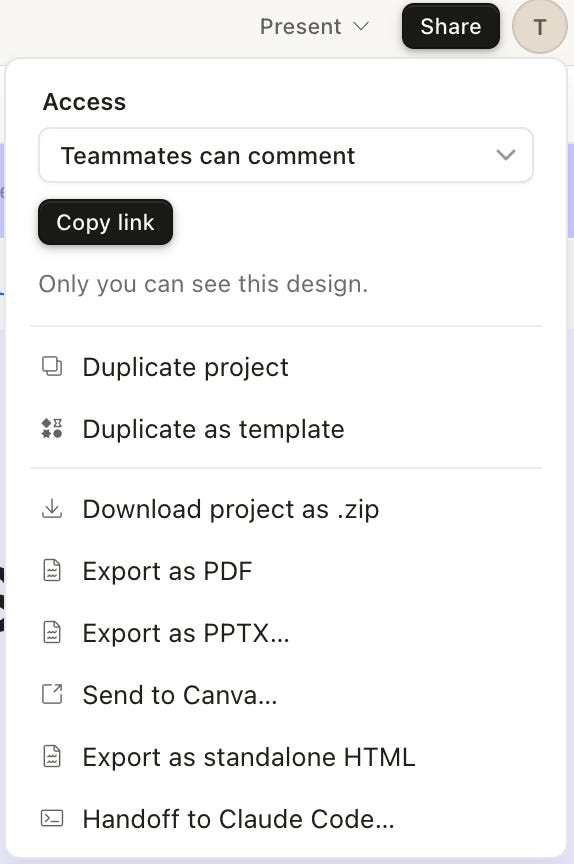The height and width of the screenshot is (864, 574).
Task: Click the Claude Code terminal icon
Action: coord(52,818)
